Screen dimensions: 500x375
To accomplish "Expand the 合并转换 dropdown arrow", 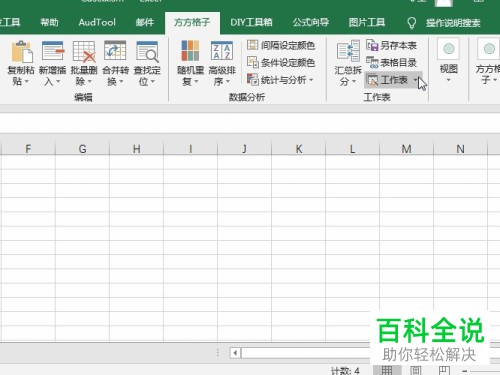I will tap(121, 81).
